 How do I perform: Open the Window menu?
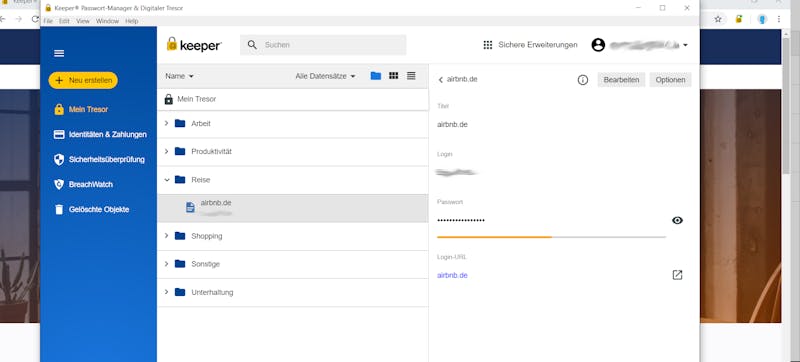click(x=107, y=21)
